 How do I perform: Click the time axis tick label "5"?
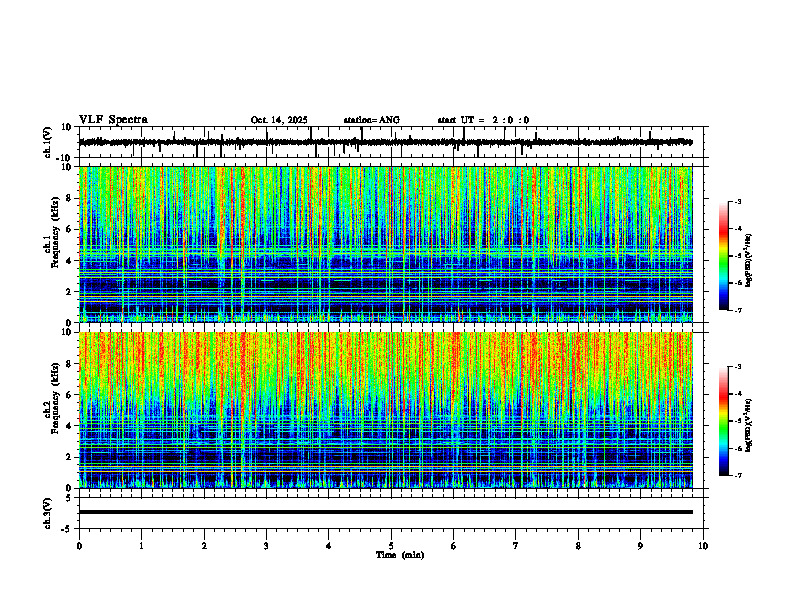click(x=391, y=546)
